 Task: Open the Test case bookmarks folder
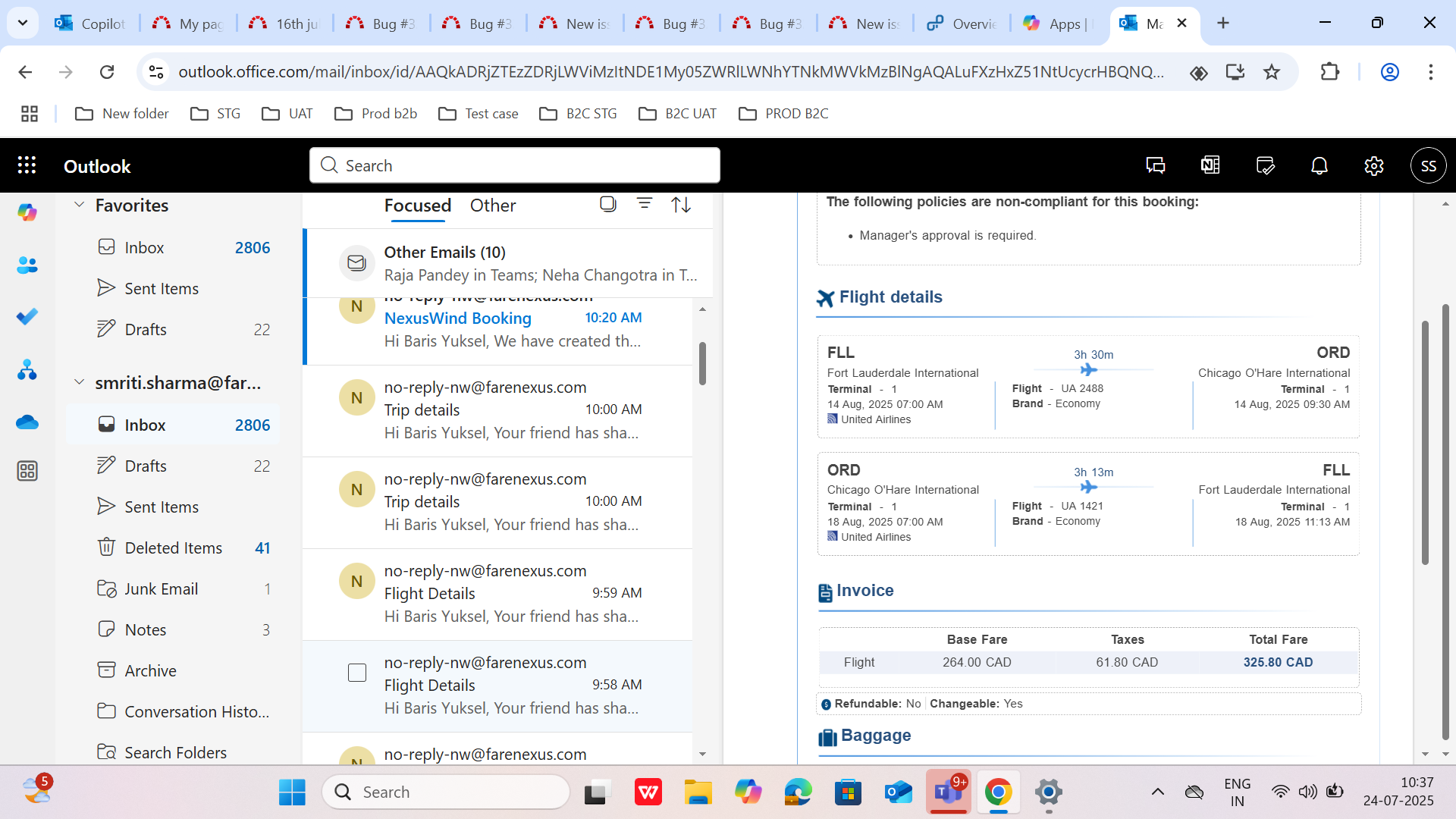[478, 114]
